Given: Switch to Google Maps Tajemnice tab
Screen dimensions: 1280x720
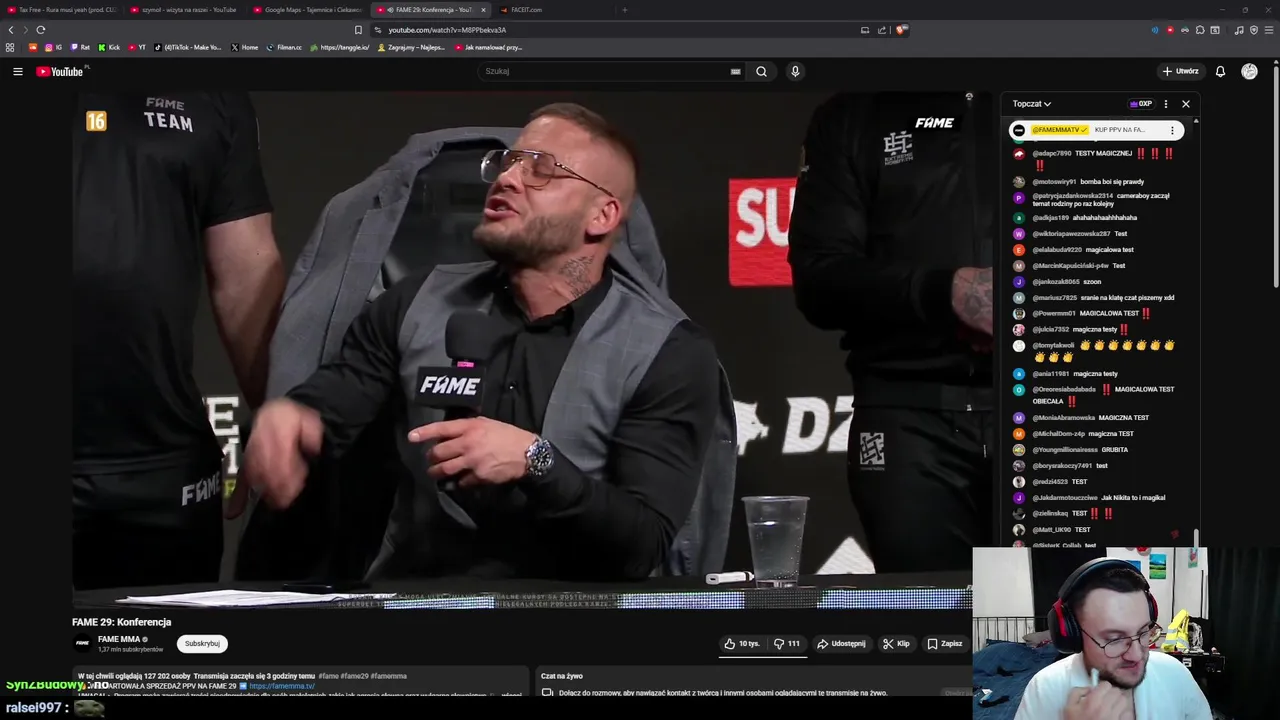Looking at the screenshot, I should point(308,10).
